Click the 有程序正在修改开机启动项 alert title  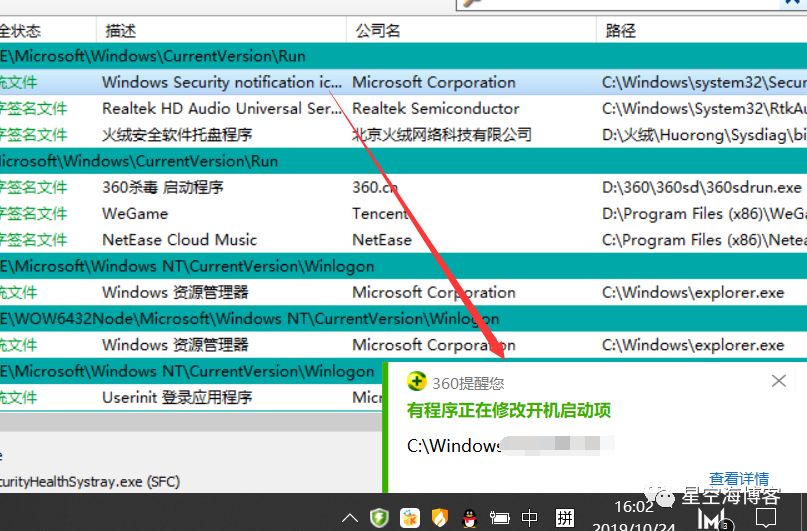tap(508, 411)
